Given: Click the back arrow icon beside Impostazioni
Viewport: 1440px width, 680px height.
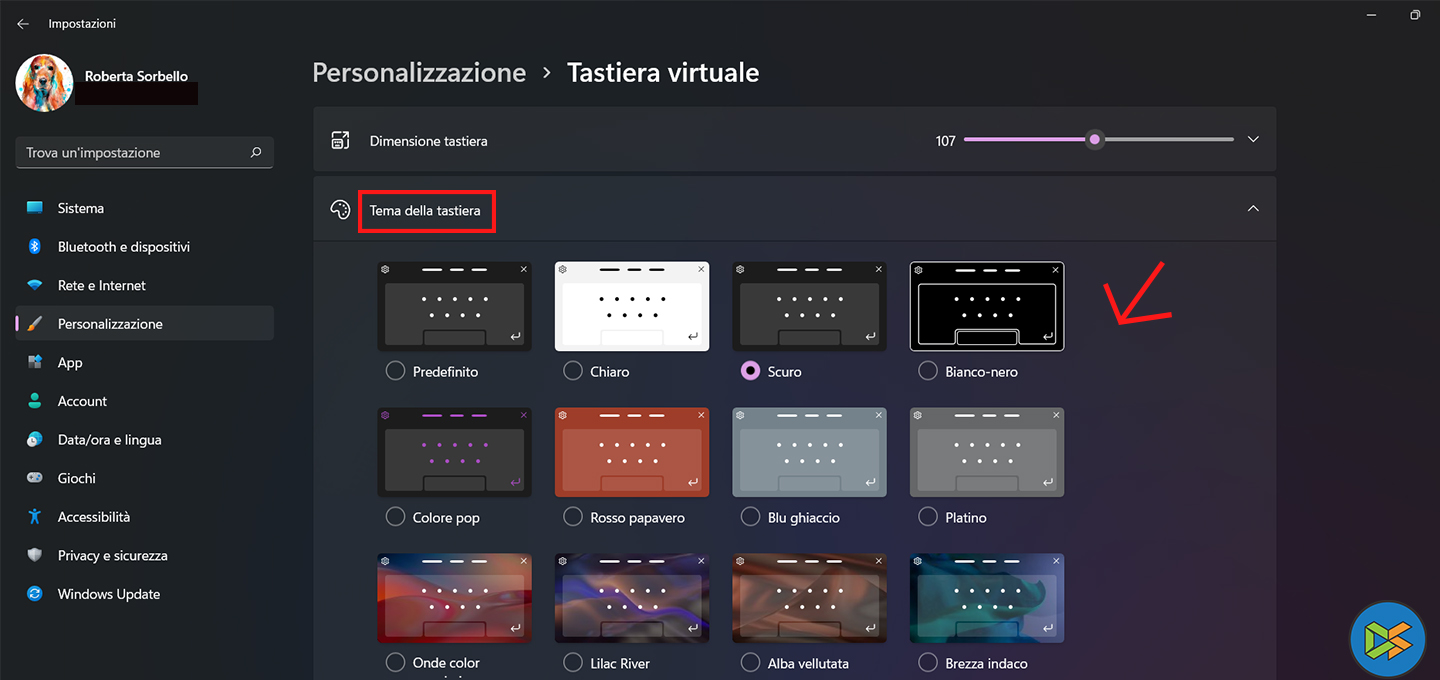Looking at the screenshot, I should coord(23,23).
